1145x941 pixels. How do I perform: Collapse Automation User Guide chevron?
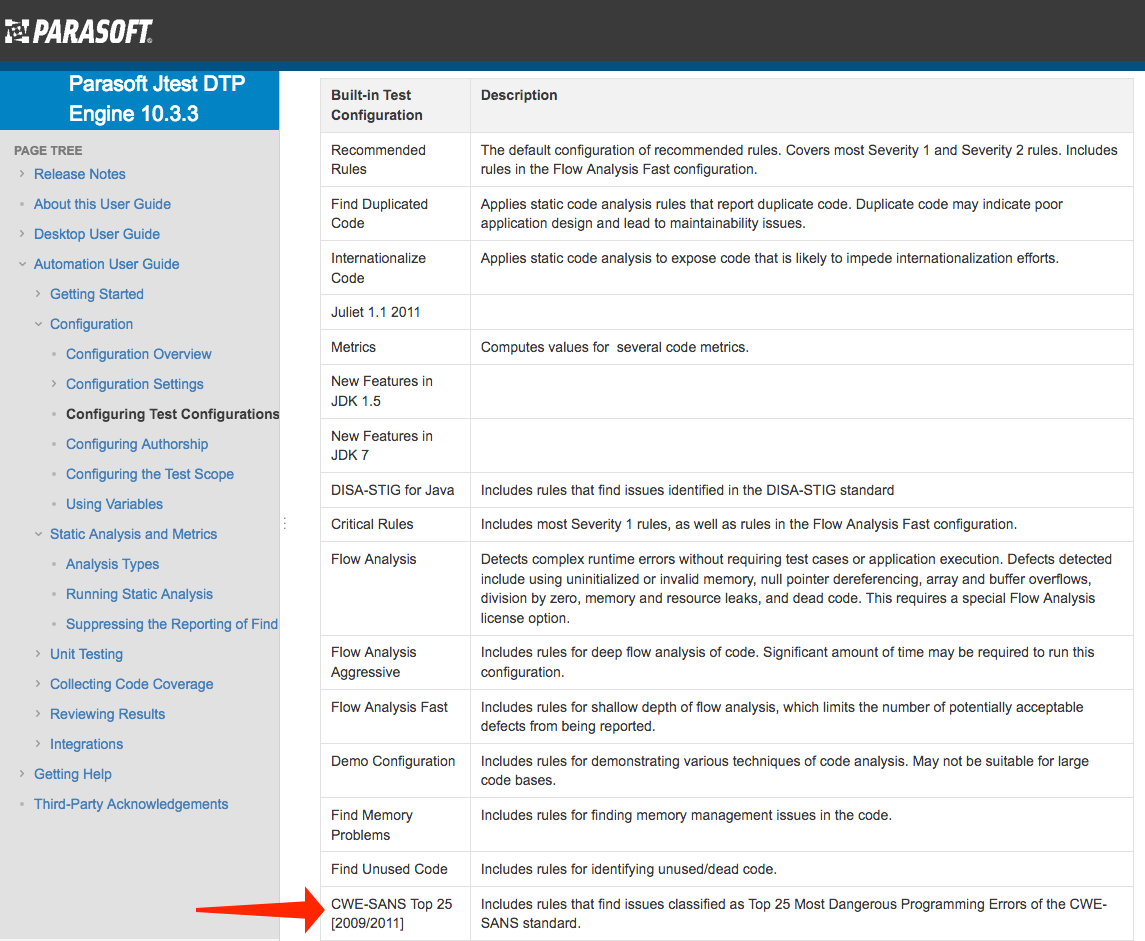[22, 264]
